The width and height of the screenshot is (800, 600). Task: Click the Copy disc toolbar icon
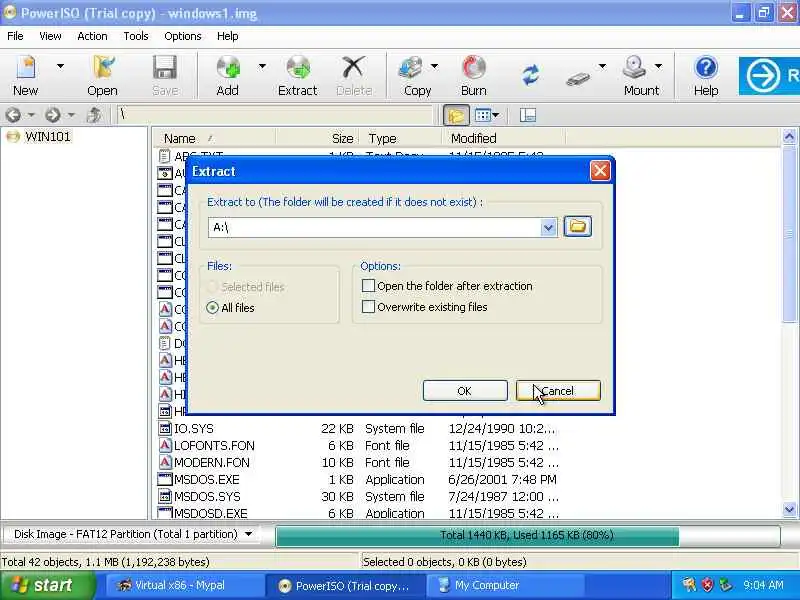point(412,68)
